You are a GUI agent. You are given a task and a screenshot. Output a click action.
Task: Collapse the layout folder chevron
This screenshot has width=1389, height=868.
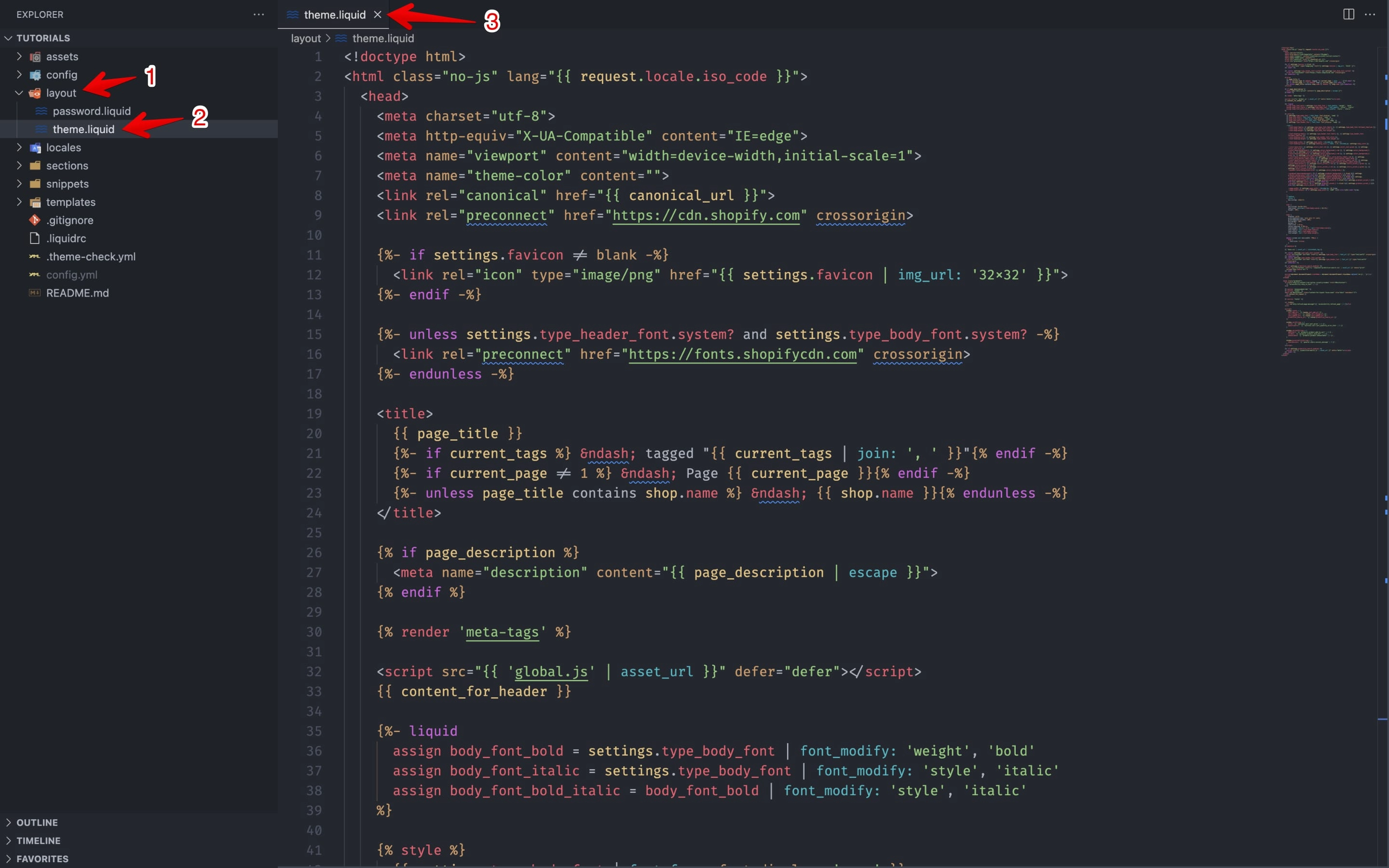[19, 93]
